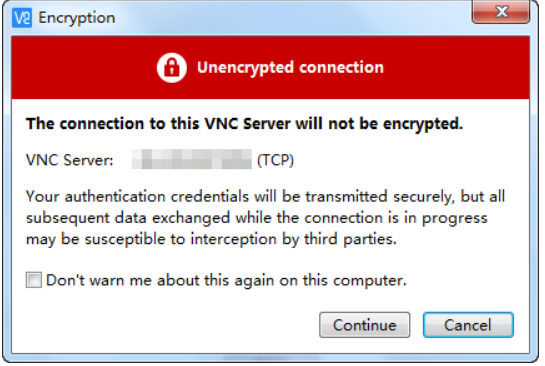Click the padlock icon in red banner

[172, 67]
